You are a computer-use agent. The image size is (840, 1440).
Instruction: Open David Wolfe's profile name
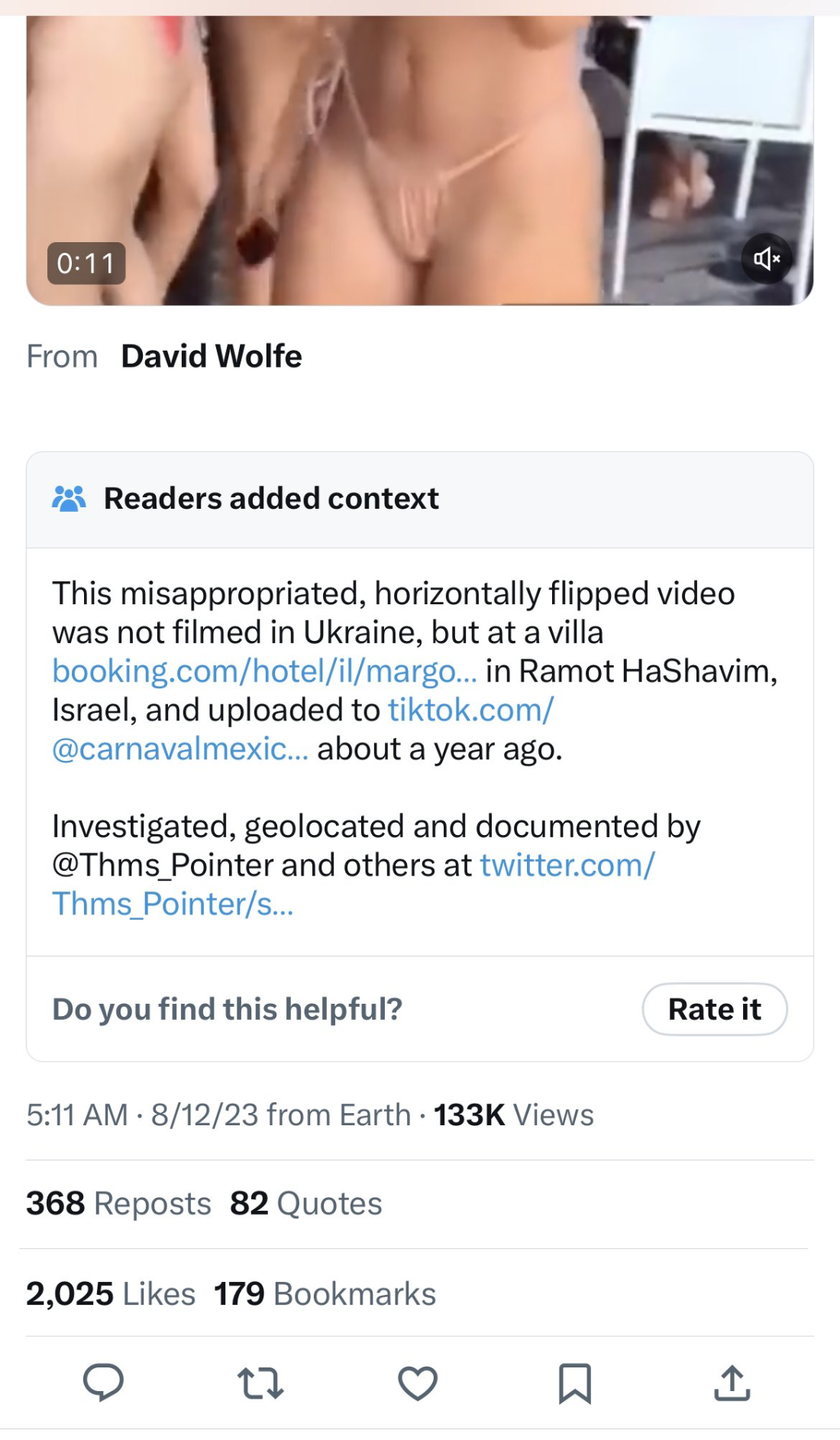tap(212, 357)
